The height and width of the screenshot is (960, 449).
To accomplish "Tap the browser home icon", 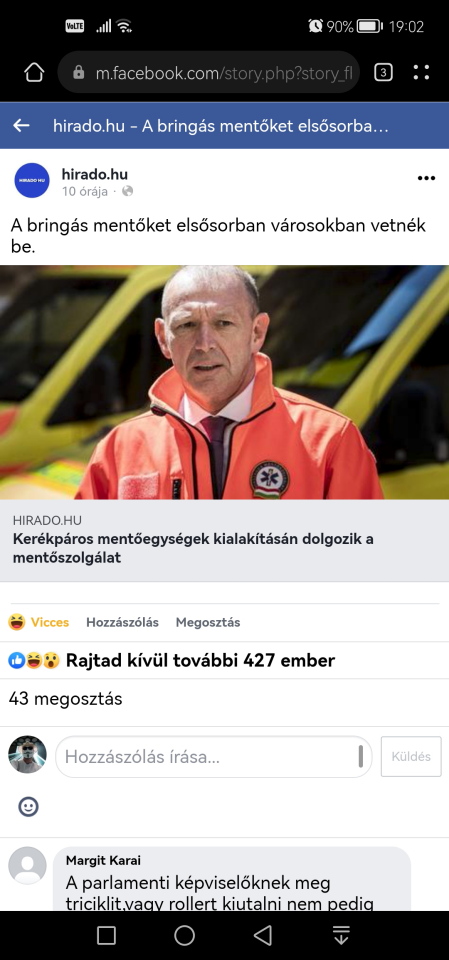I will (x=34, y=73).
